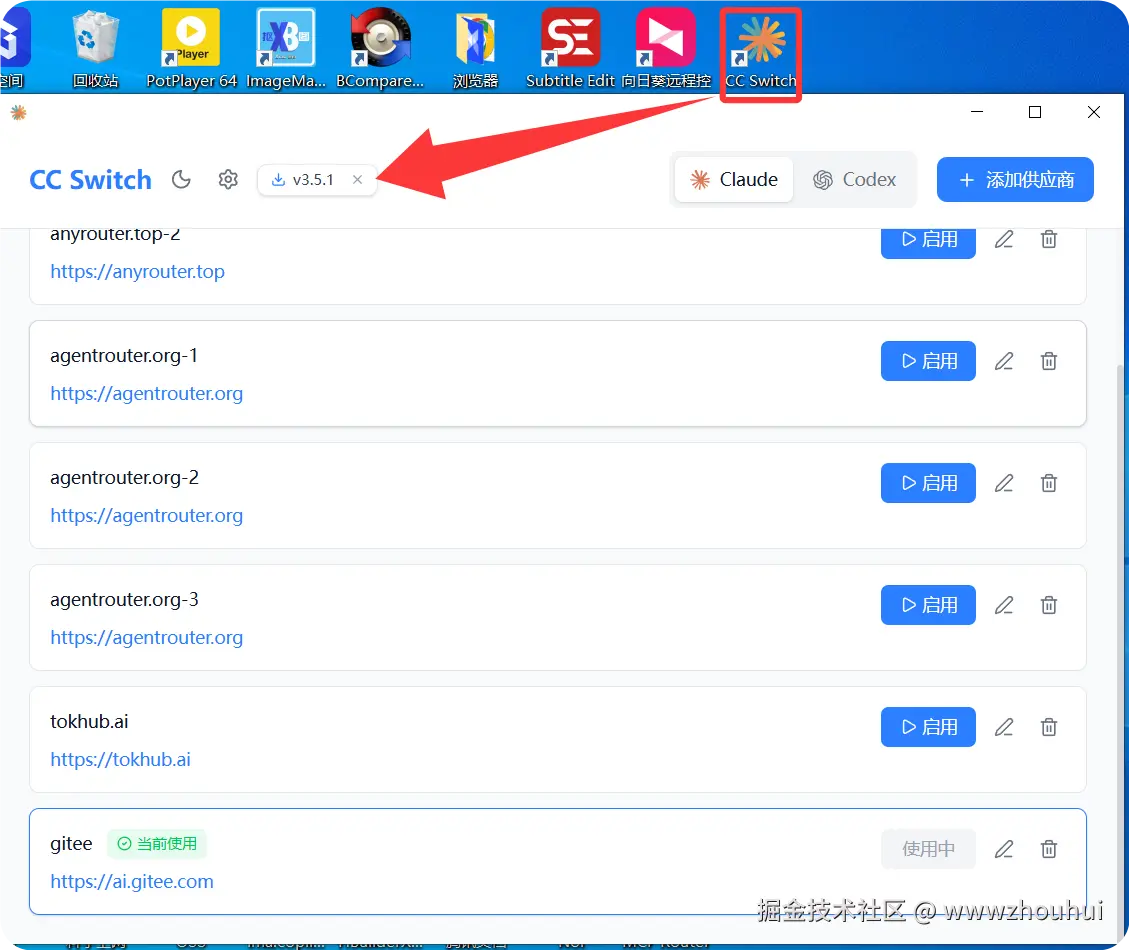Click the CC Switch title text
This screenshot has width=1129, height=950.
coord(91,179)
